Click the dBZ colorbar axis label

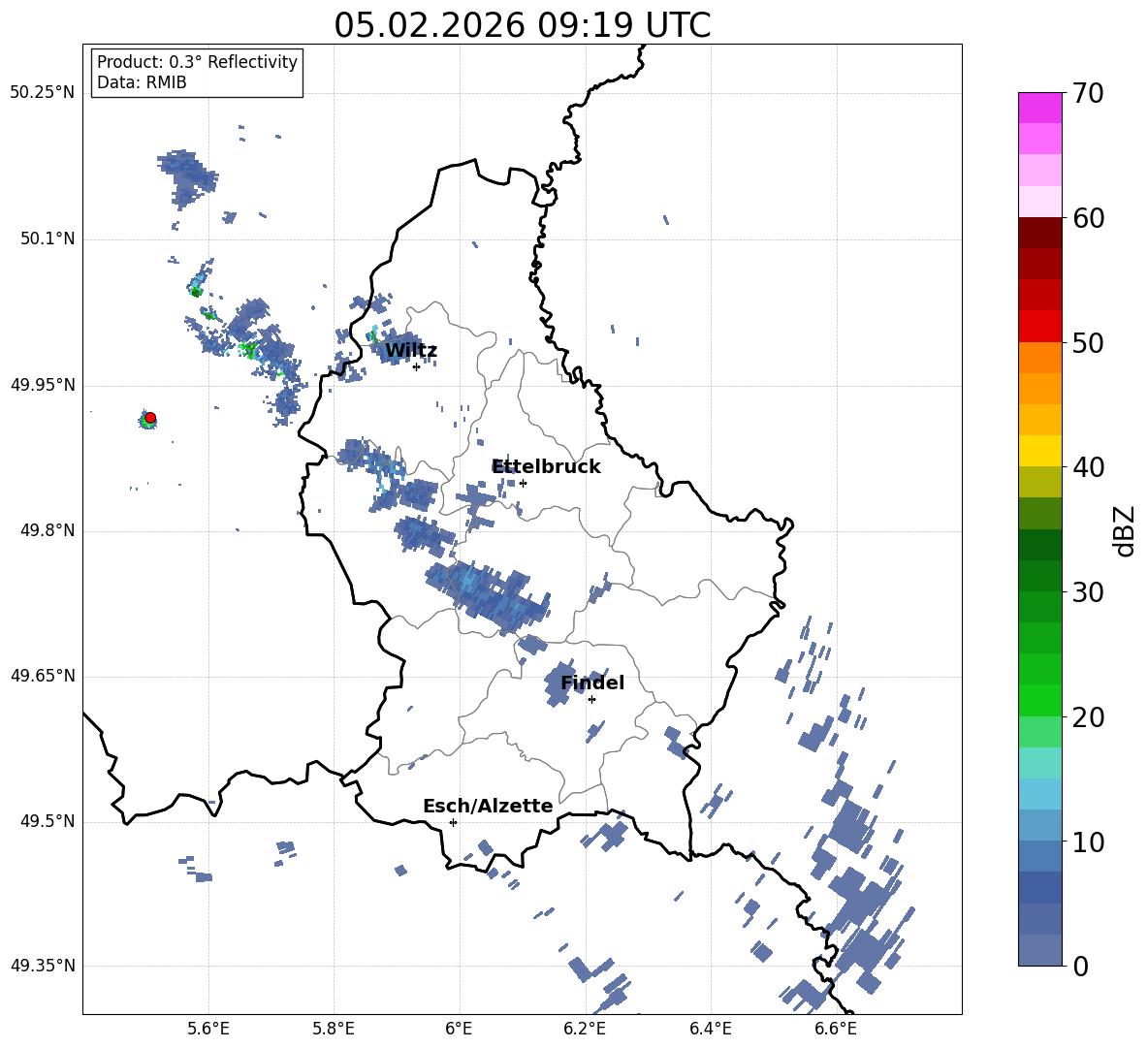coord(1125,530)
